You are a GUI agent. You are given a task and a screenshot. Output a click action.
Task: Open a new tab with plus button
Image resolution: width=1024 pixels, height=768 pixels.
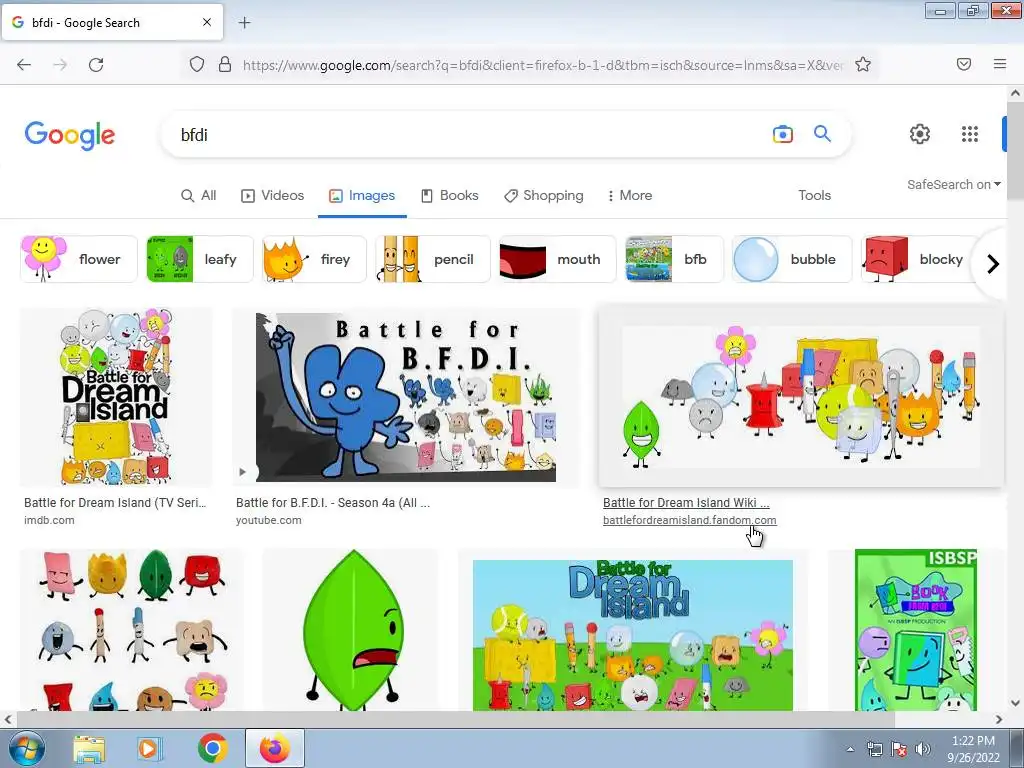(244, 23)
